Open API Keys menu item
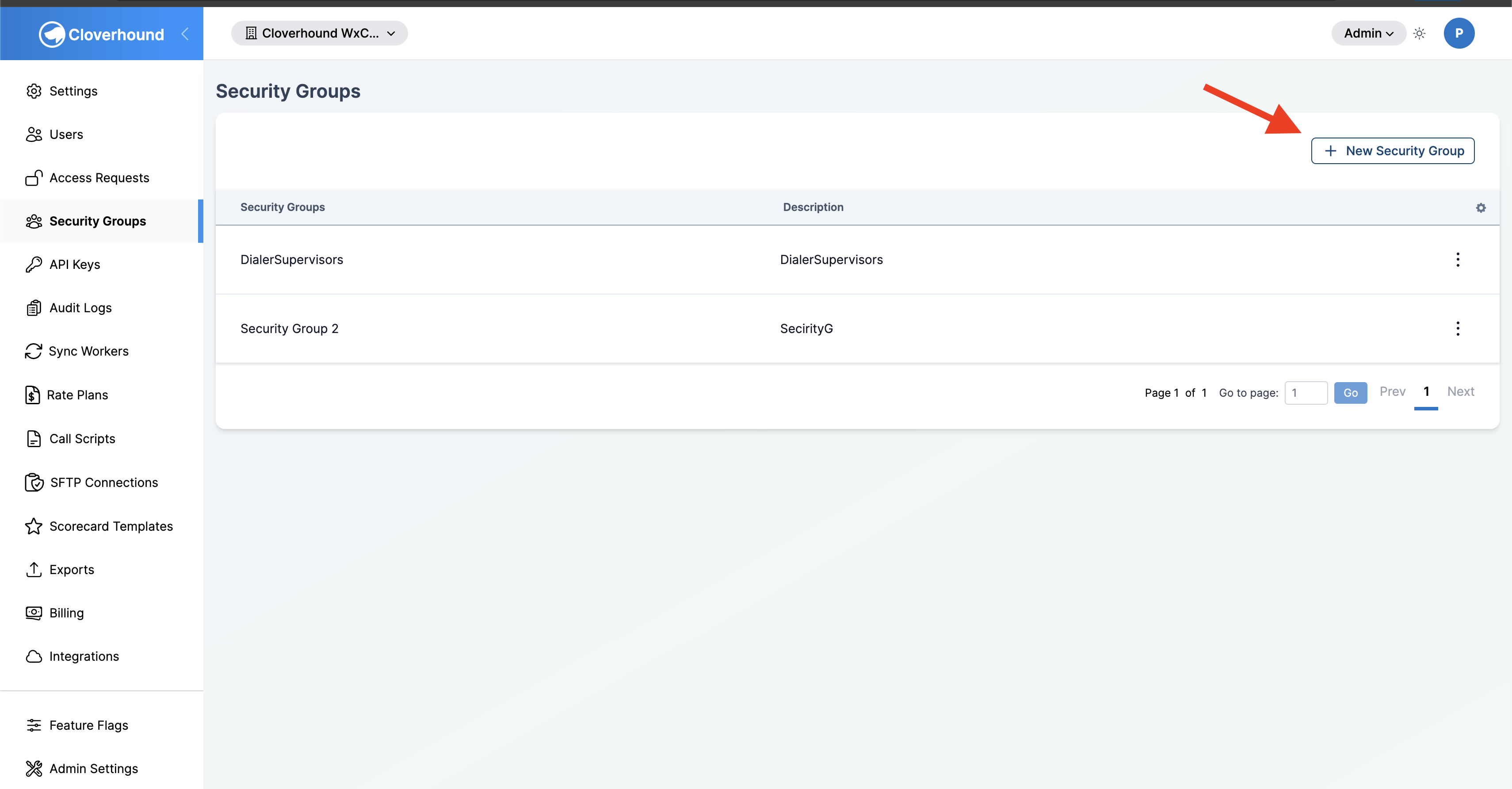Viewport: 1512px width, 789px height. tap(101, 265)
